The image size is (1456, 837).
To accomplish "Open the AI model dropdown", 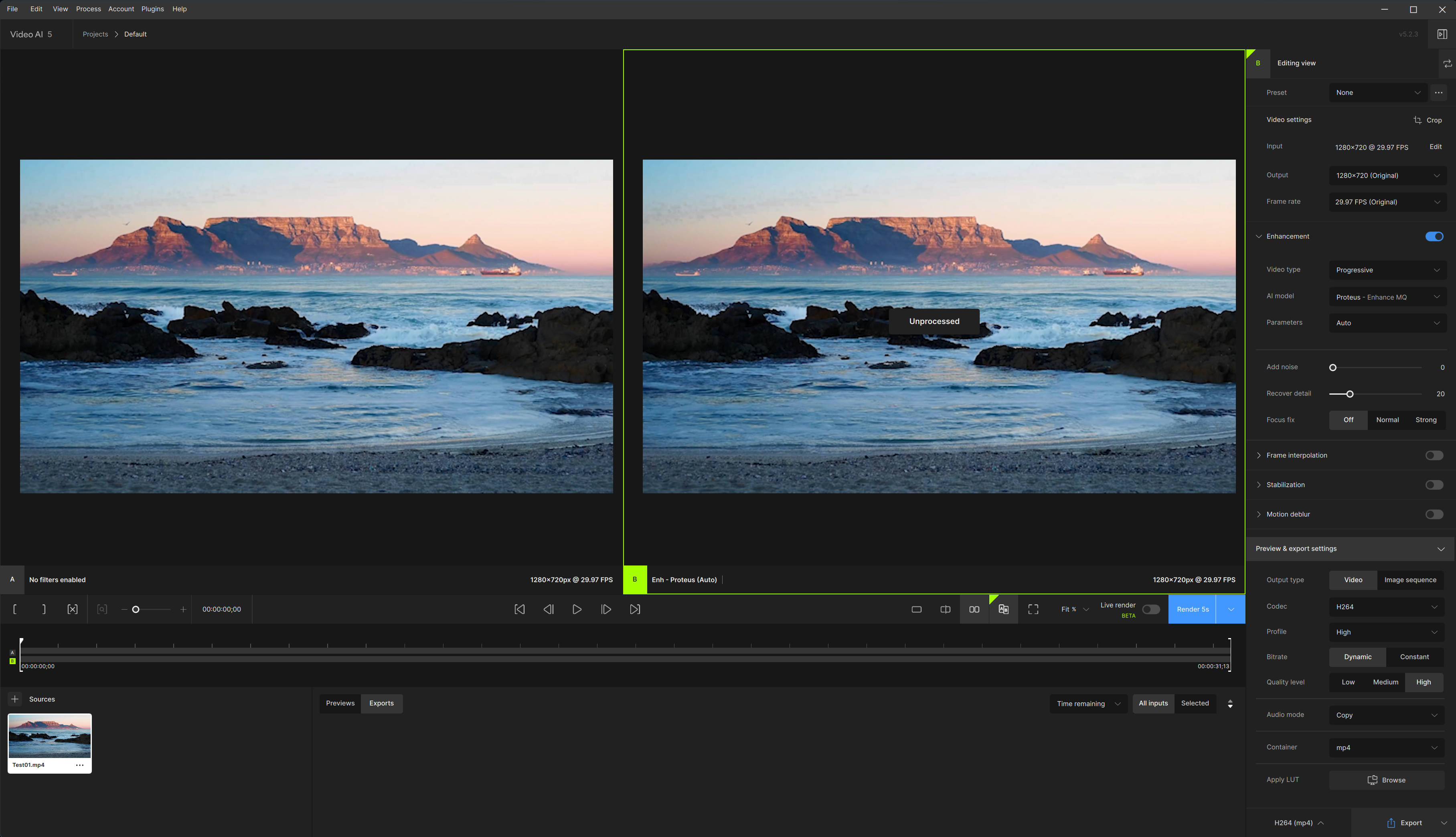I will 1387,297.
